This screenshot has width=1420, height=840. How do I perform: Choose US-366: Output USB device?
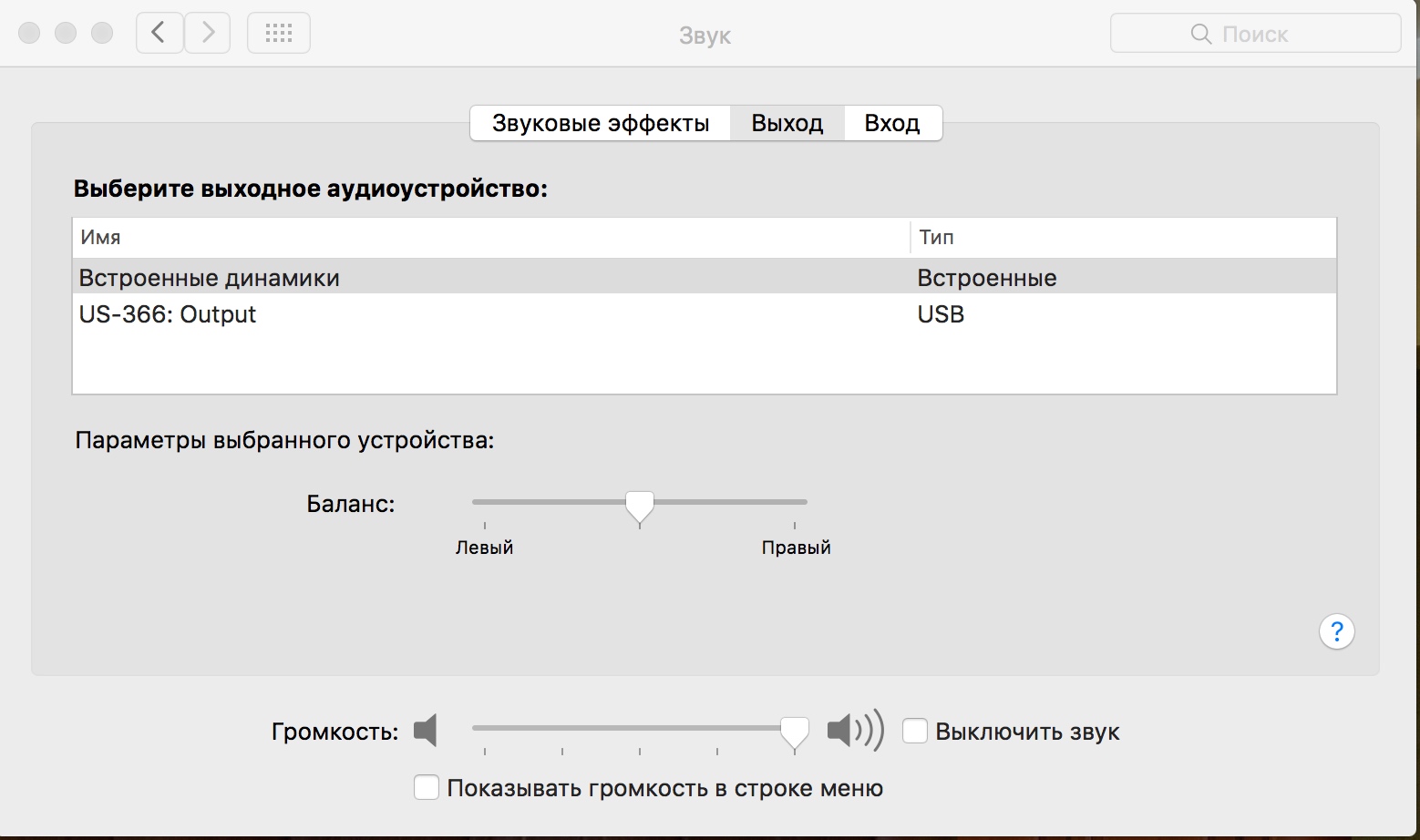168,314
